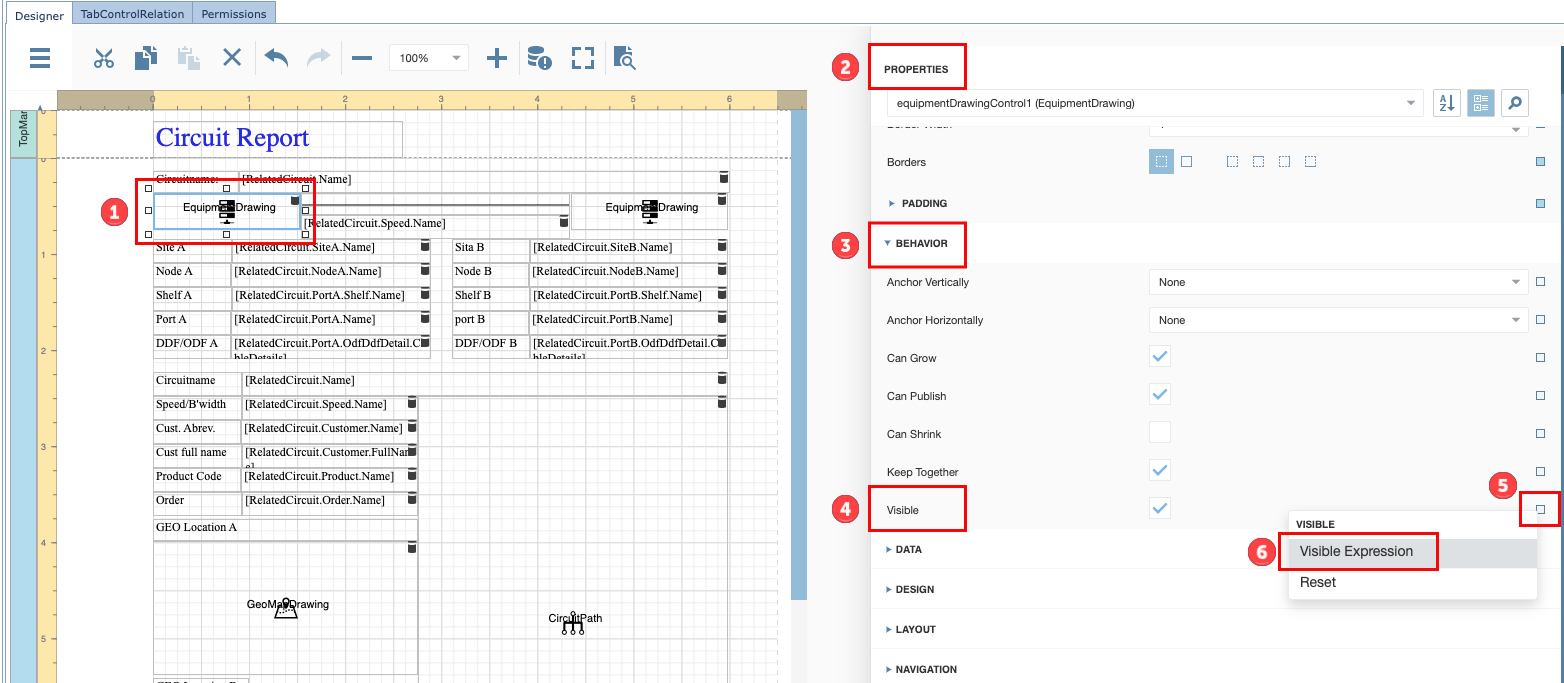Enable the Can Shrink checkbox
The width and height of the screenshot is (1564, 683).
1159,433
